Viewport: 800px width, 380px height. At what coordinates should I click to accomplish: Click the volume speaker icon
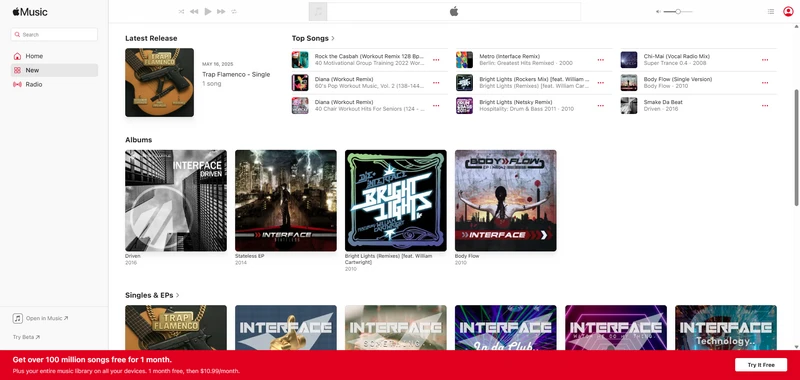click(x=658, y=11)
